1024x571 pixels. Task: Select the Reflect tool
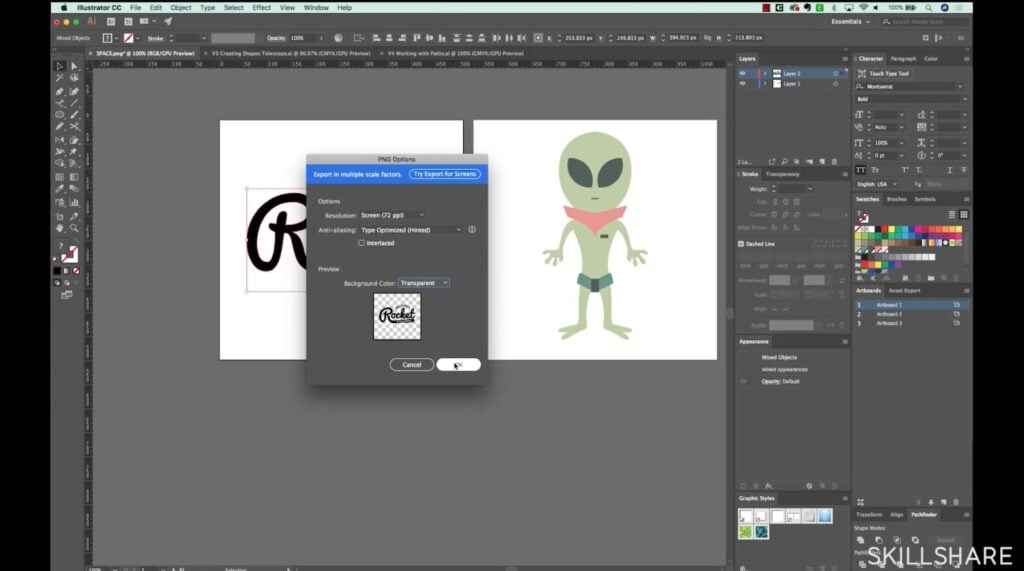(x=59, y=140)
